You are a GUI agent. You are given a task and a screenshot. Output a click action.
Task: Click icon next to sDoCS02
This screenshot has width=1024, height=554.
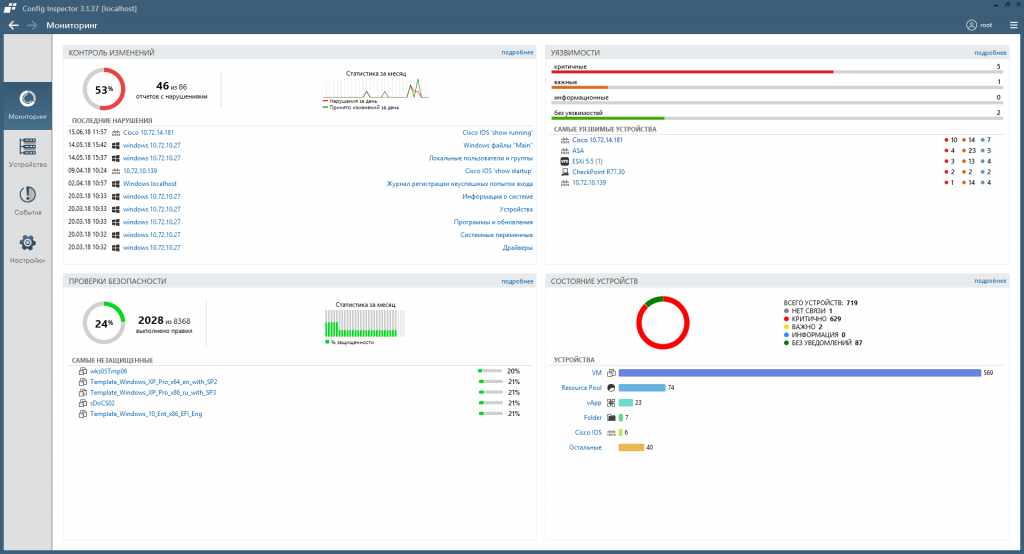click(83, 403)
